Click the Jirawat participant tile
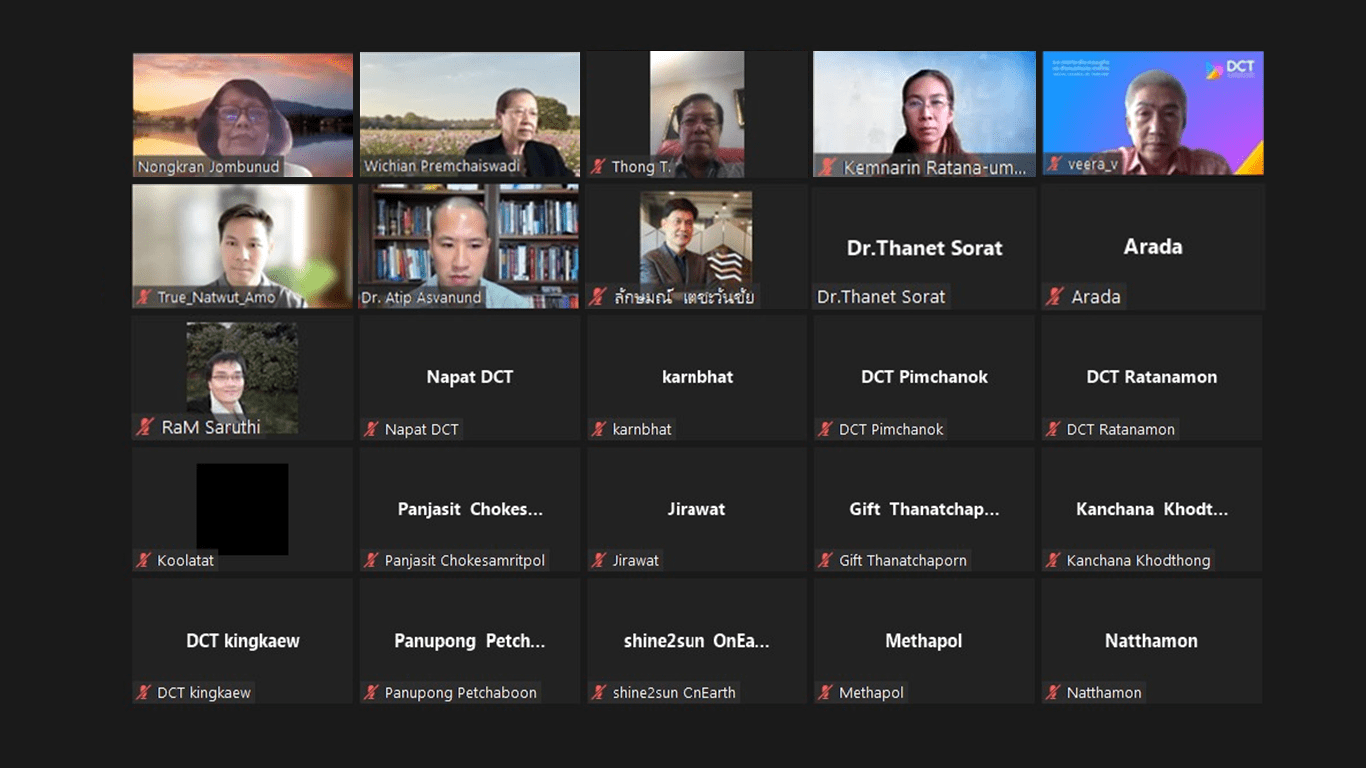Screen dimensions: 1366x768 tap(697, 509)
